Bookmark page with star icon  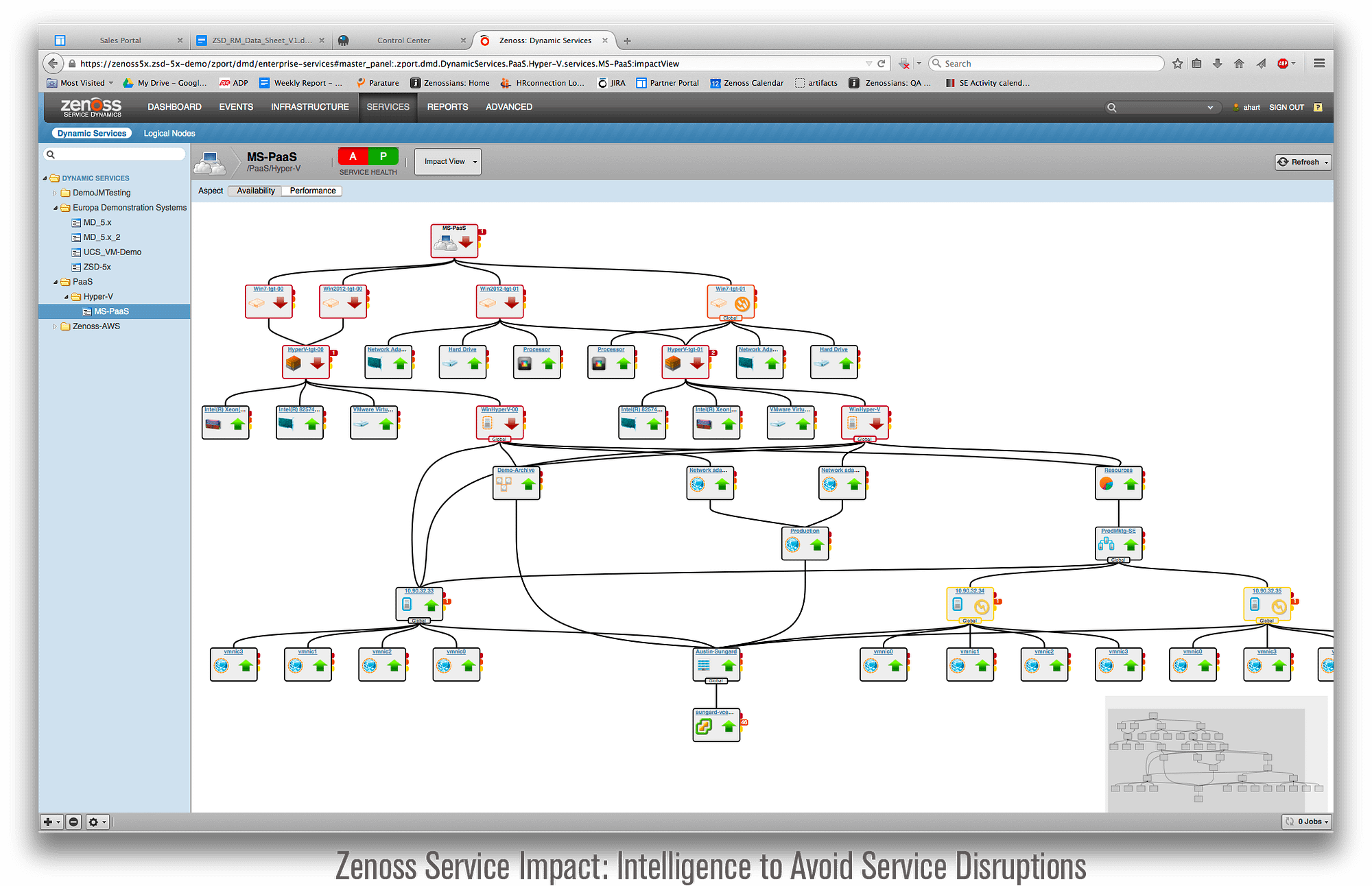[1177, 63]
